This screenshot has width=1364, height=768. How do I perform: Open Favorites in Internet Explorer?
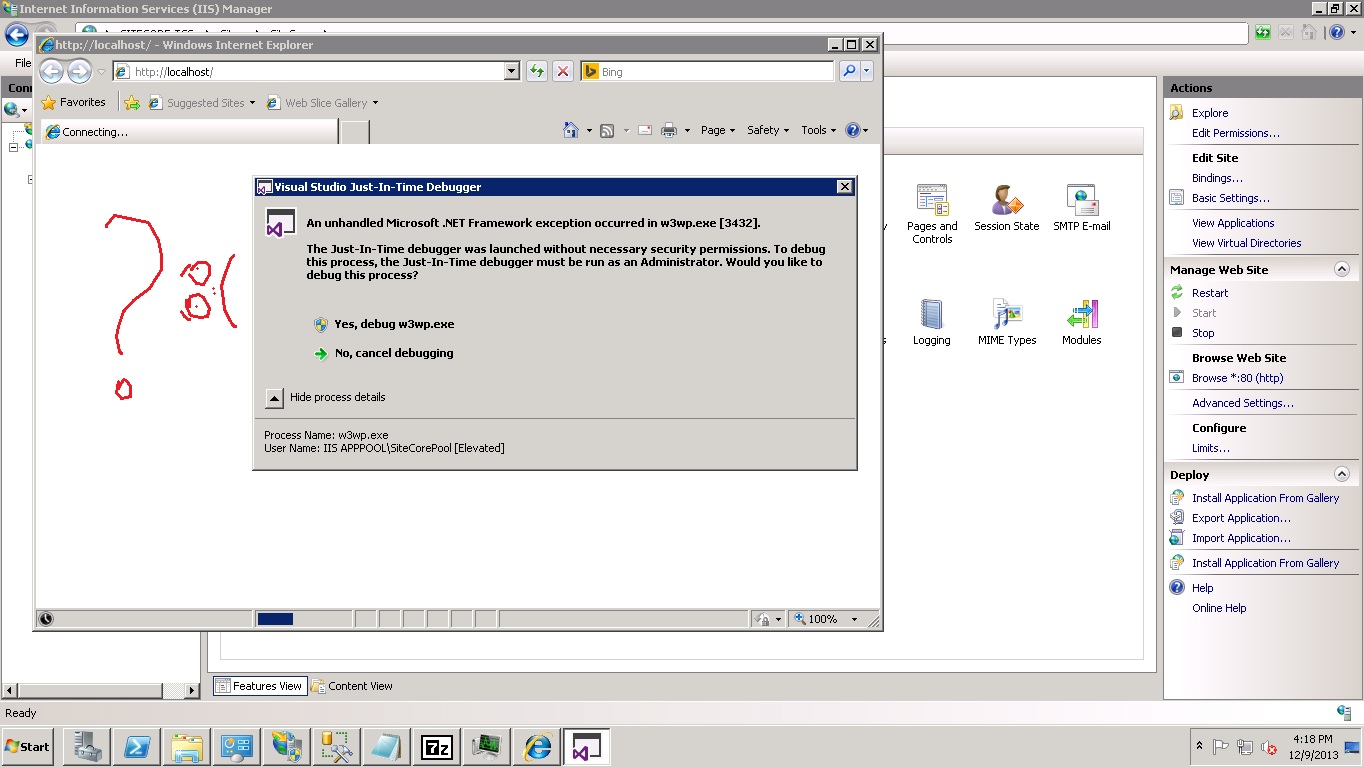[x=73, y=102]
